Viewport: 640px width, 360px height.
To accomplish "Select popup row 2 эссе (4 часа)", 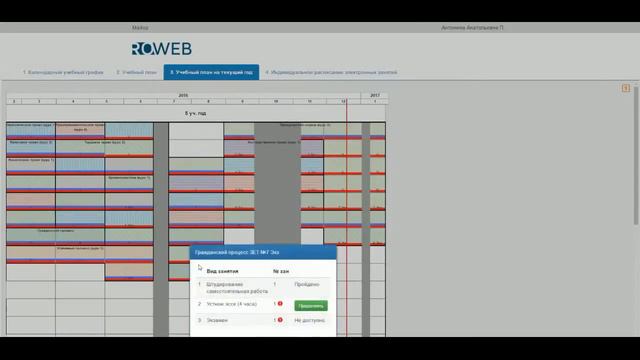I will pyautogui.click(x=263, y=305).
